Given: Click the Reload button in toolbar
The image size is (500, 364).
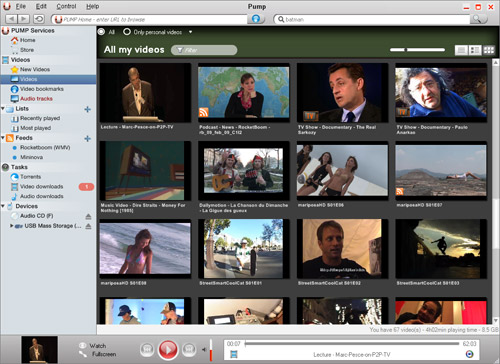Looking at the screenshot, I should (39, 19).
